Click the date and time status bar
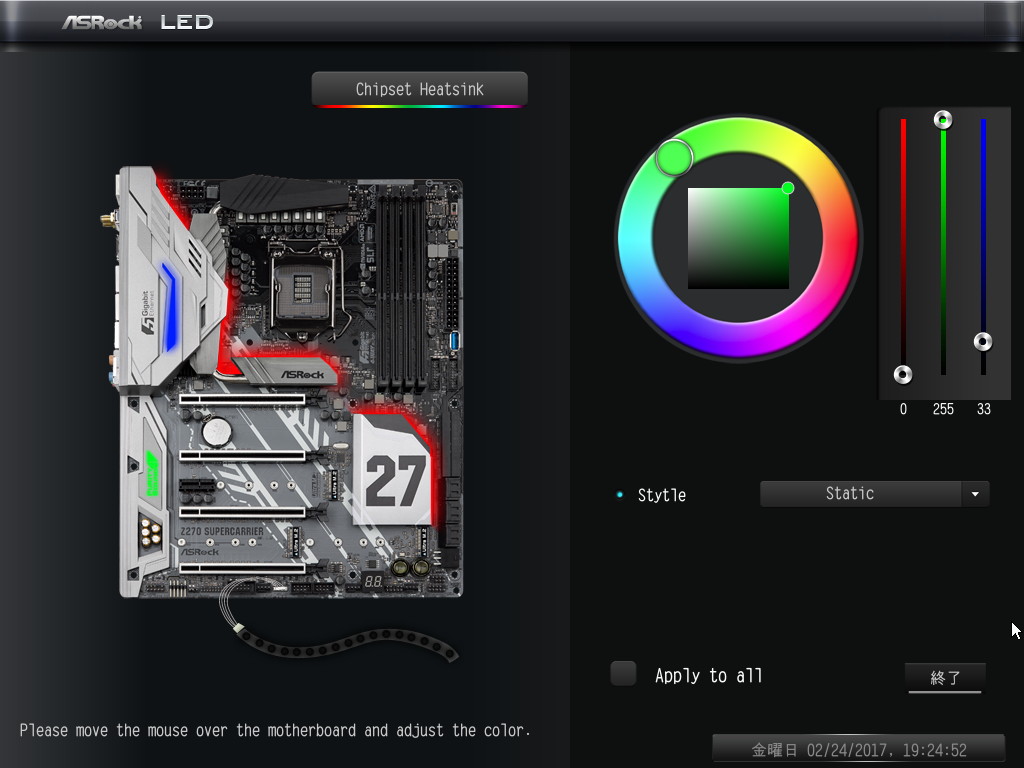This screenshot has width=1024, height=768. [858, 750]
